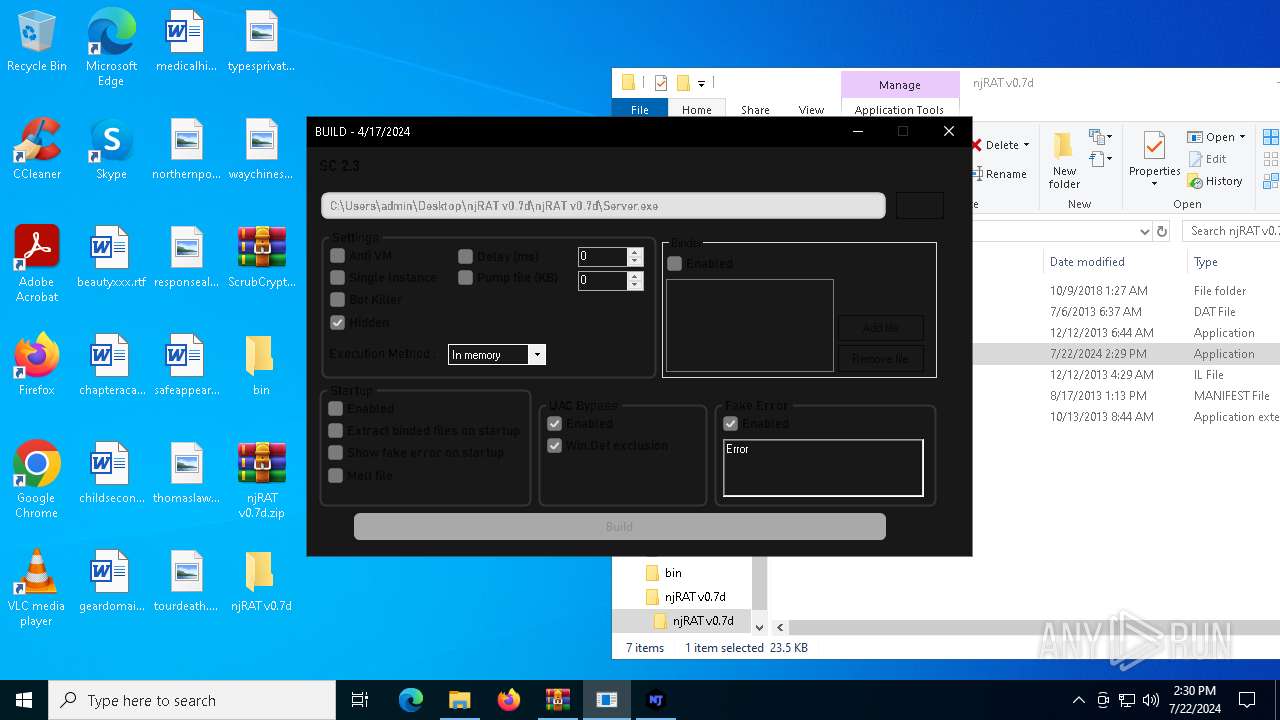Uncheck the Hidden checkbox
Screen dimensions: 1280x720
pos(338,322)
